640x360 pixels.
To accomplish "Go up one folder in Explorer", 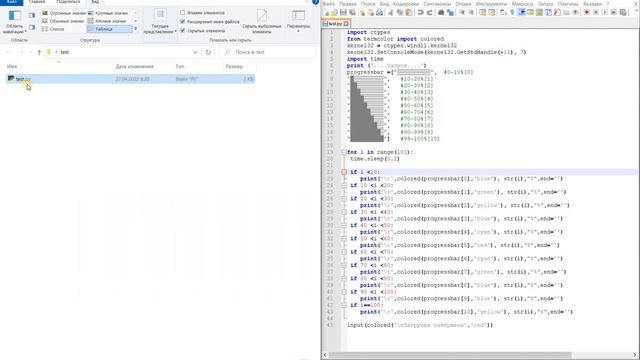I will (39, 52).
